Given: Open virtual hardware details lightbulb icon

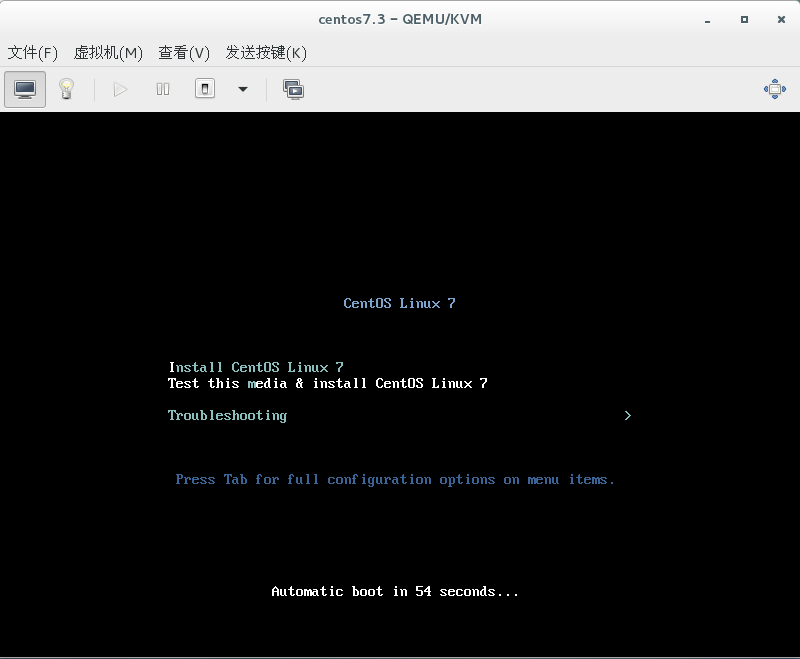Looking at the screenshot, I should point(66,89).
